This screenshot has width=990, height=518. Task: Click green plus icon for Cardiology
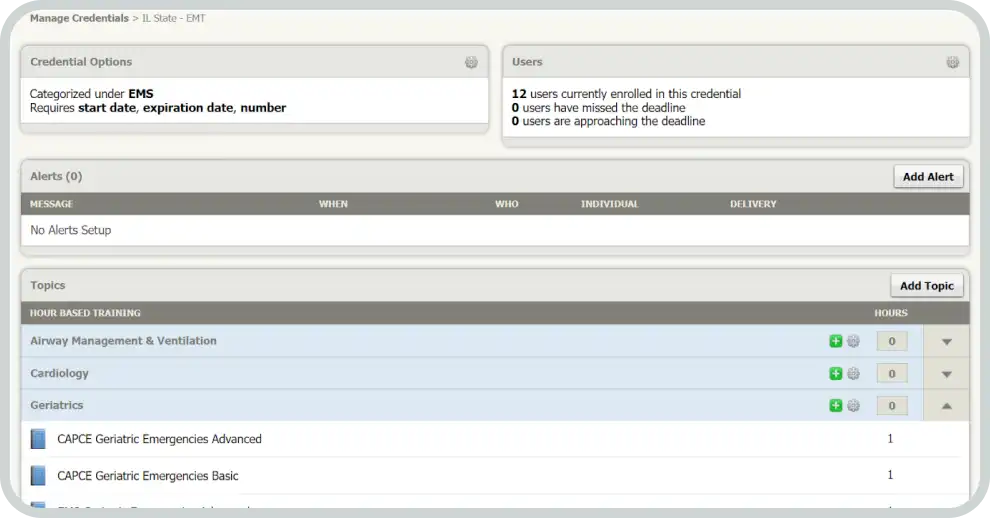coord(836,374)
